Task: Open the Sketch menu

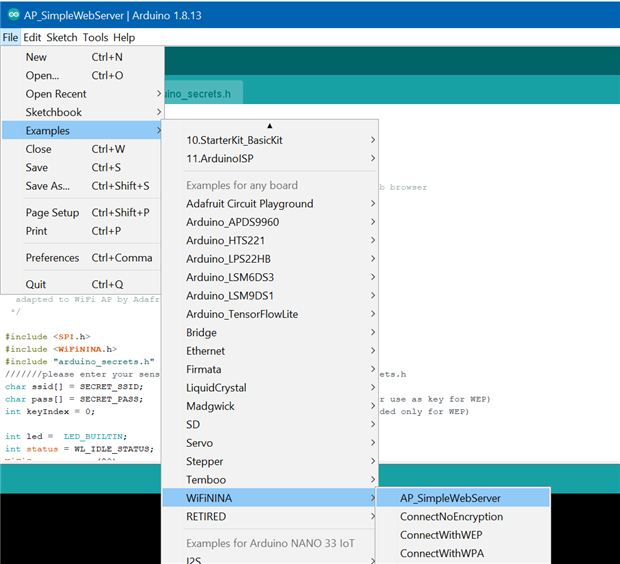Action: point(61,37)
